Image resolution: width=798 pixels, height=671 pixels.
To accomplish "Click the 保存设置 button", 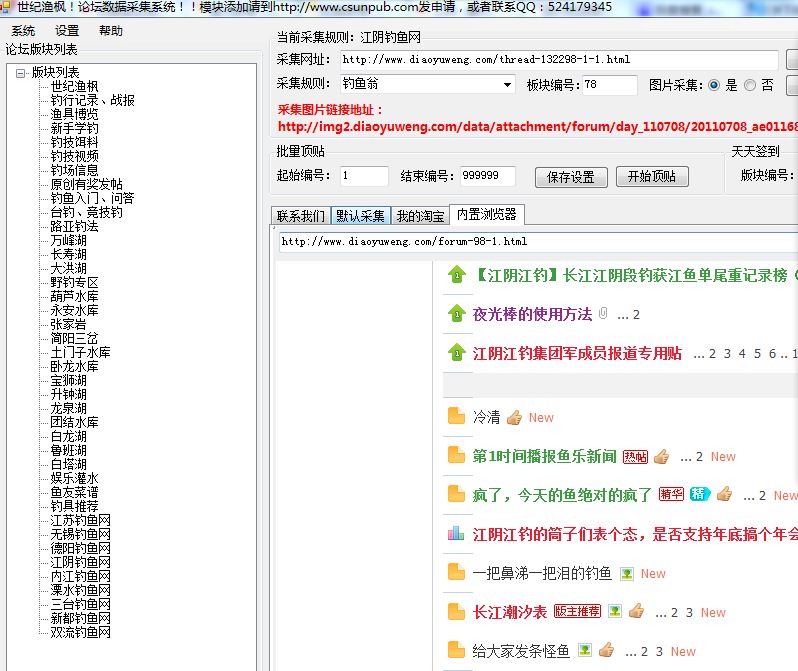I will pos(571,177).
